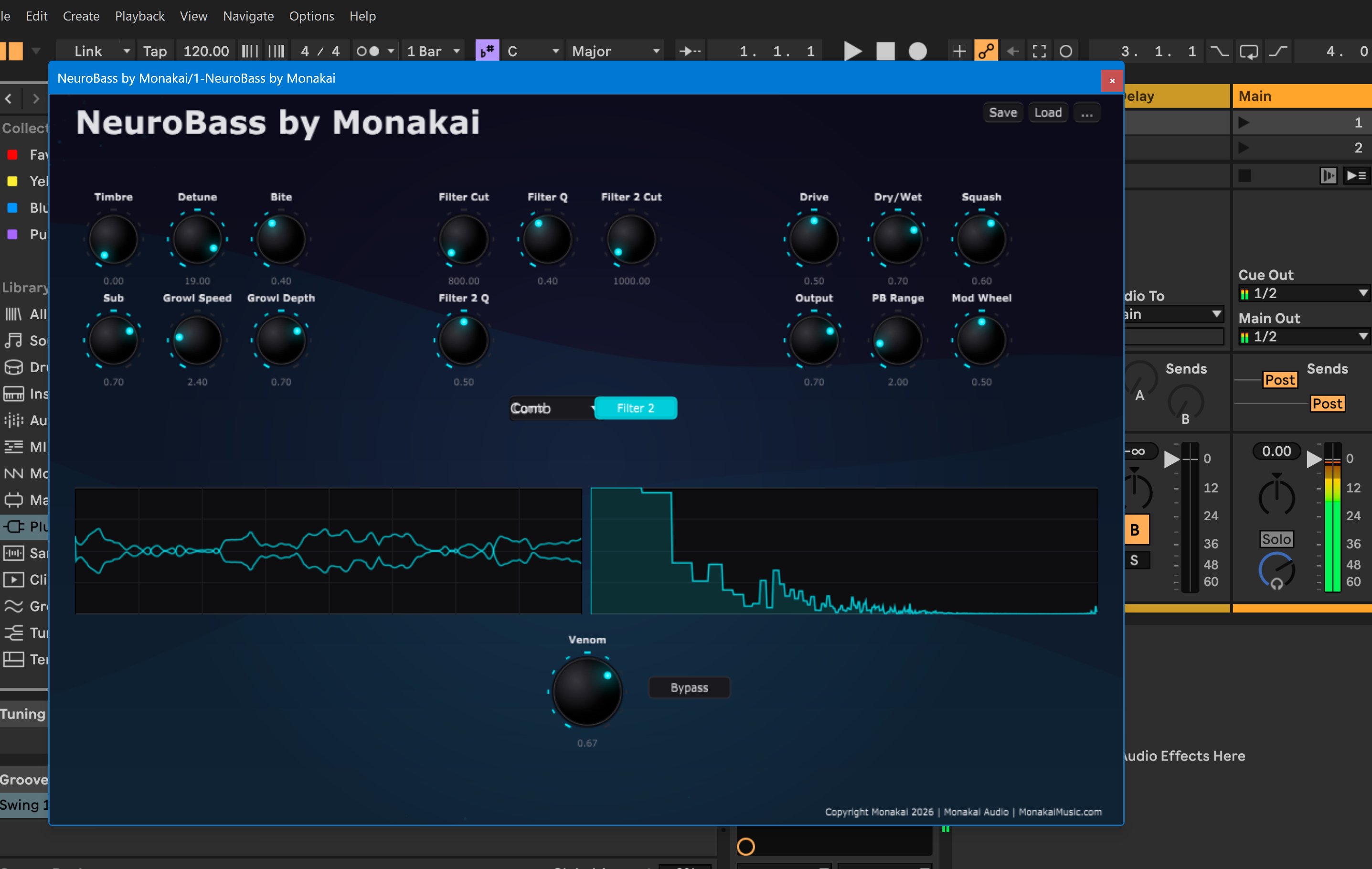1372x869 pixels.
Task: Click the Session Record circle icon
Action: click(x=1065, y=51)
